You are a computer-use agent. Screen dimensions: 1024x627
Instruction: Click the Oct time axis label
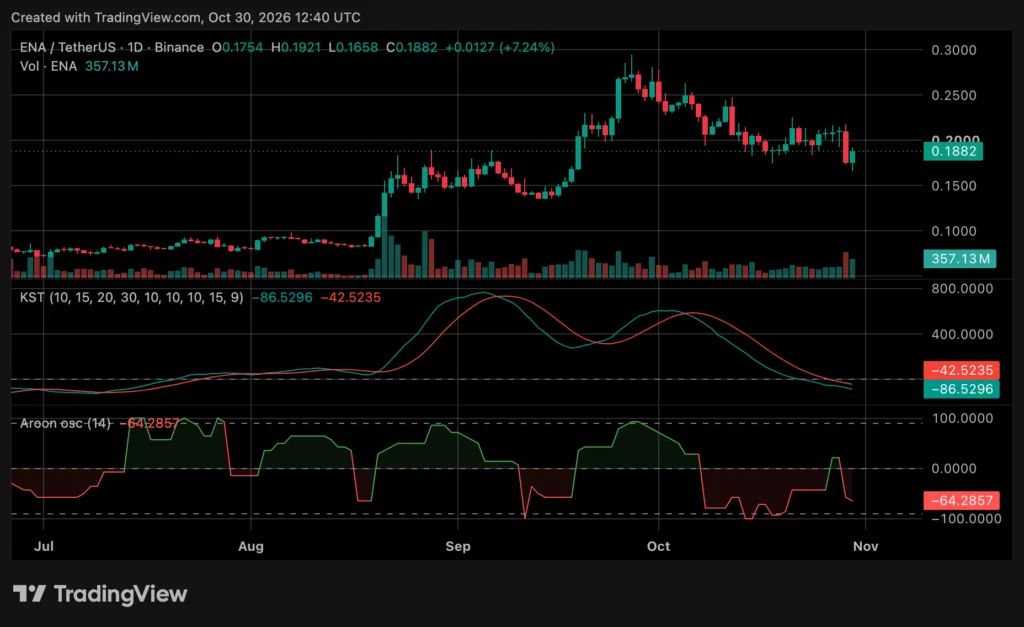(658, 546)
